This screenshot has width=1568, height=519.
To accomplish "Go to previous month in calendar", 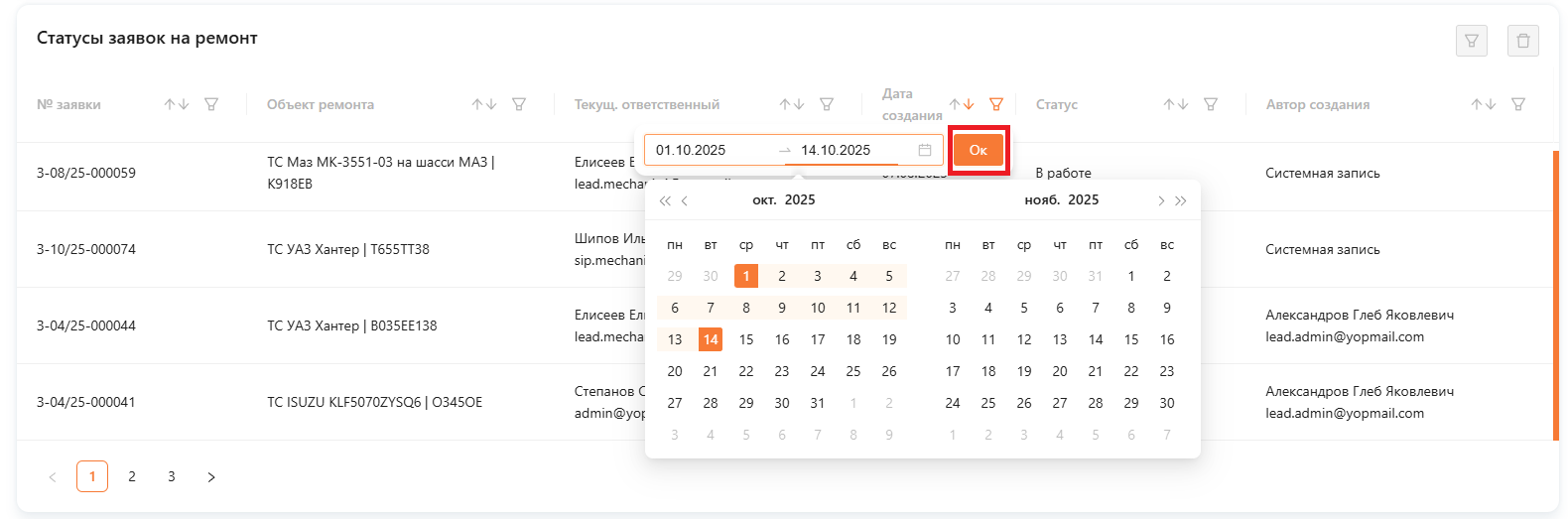I will [685, 200].
